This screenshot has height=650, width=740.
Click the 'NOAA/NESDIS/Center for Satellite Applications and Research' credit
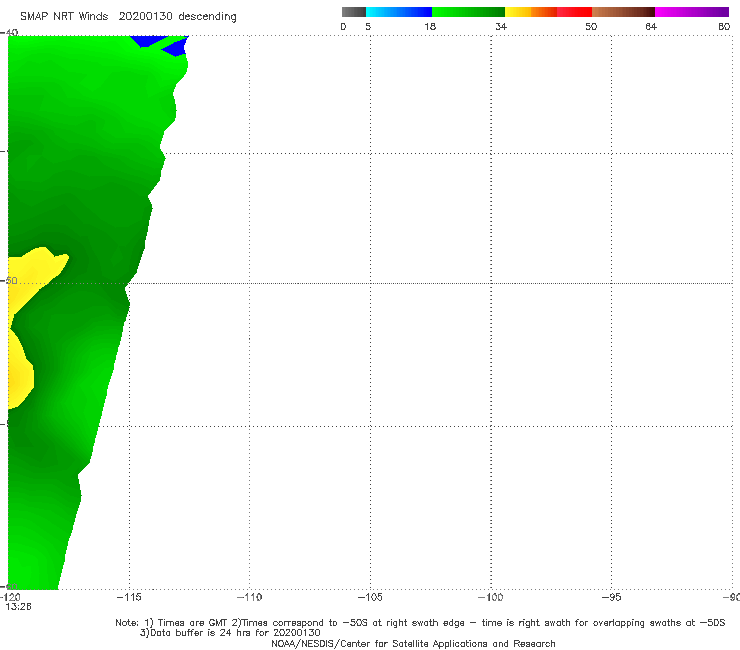(x=413, y=644)
